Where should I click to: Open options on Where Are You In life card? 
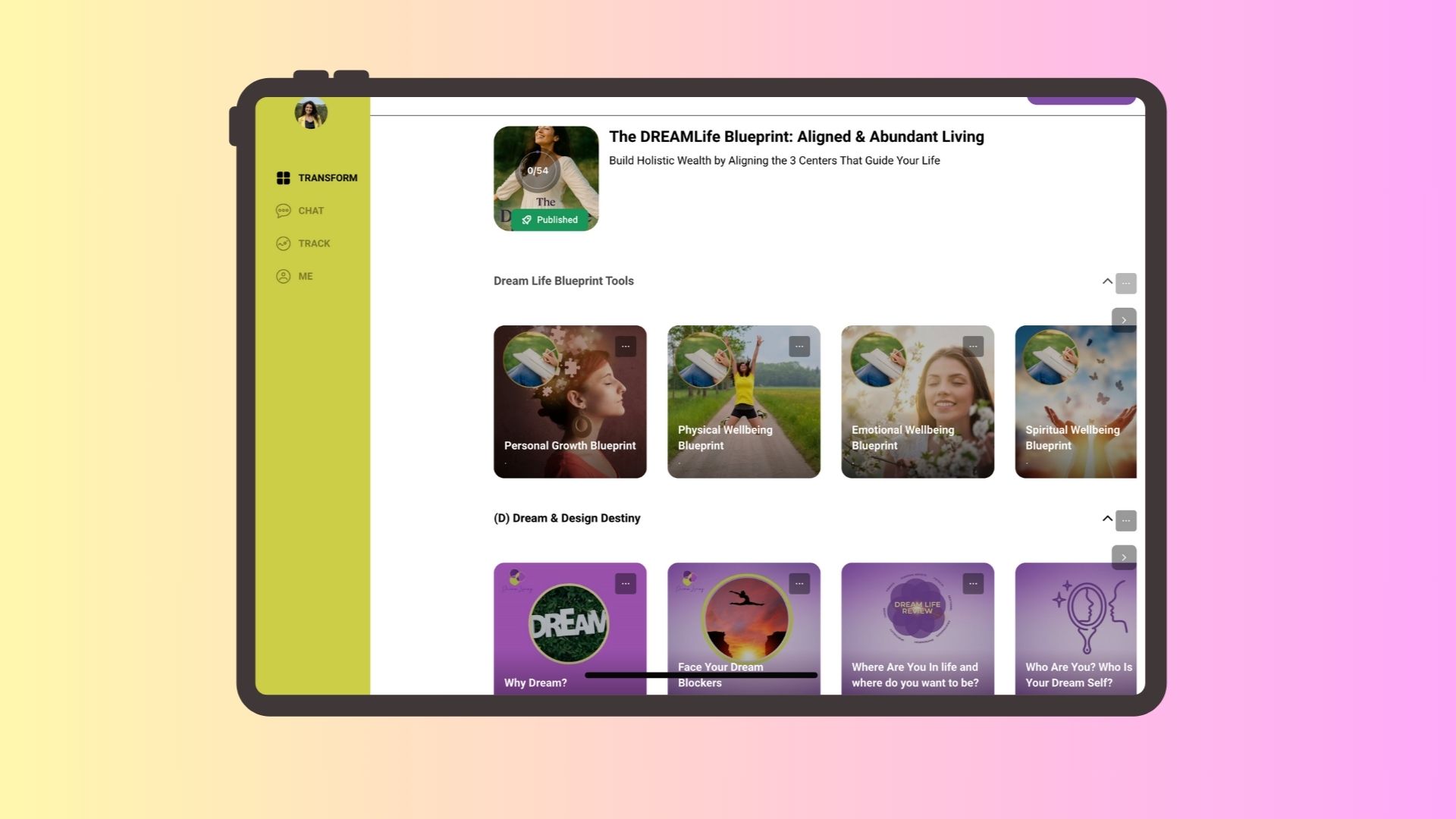pyautogui.click(x=973, y=584)
